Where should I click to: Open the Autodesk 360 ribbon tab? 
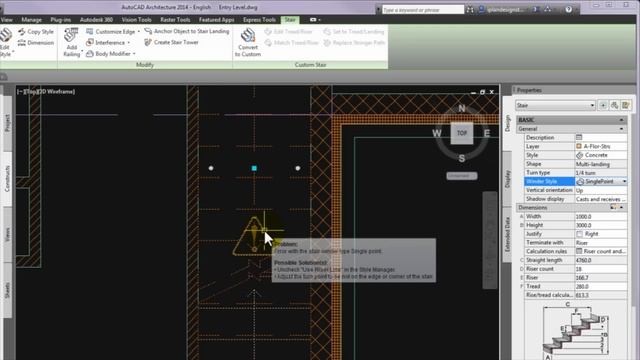(96, 20)
